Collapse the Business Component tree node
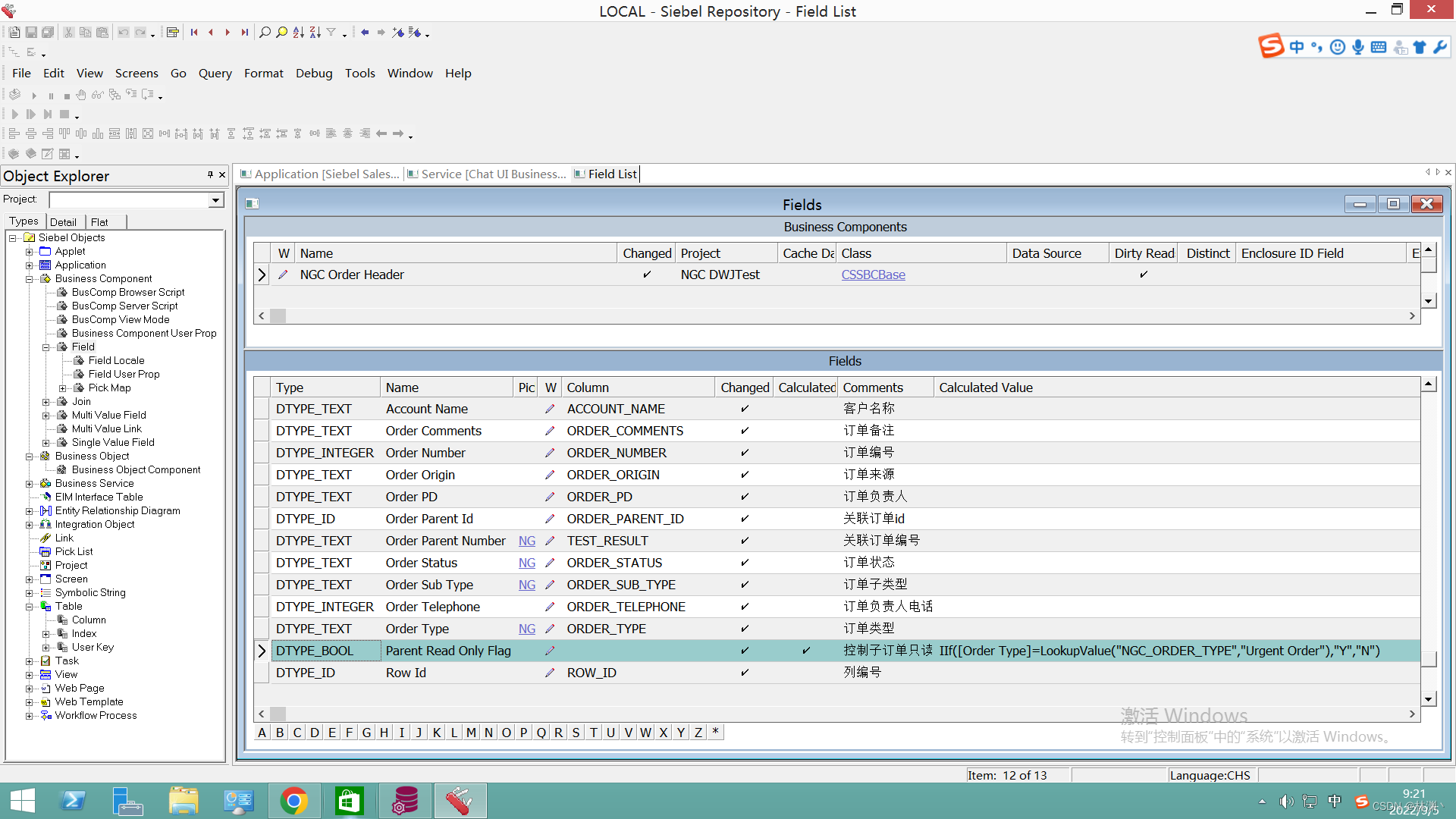 [30, 279]
